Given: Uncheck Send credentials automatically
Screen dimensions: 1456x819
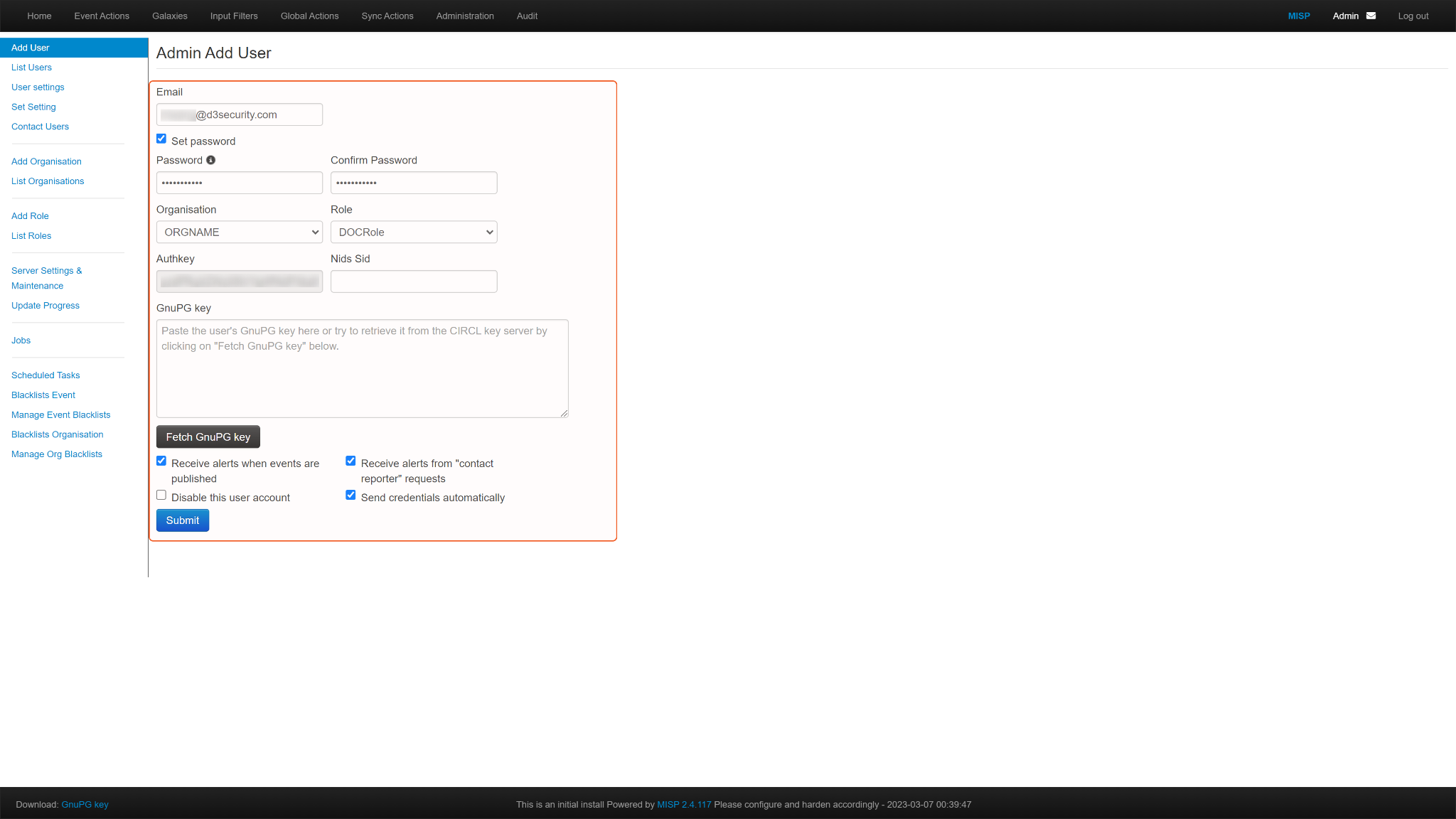Looking at the screenshot, I should [350, 496].
